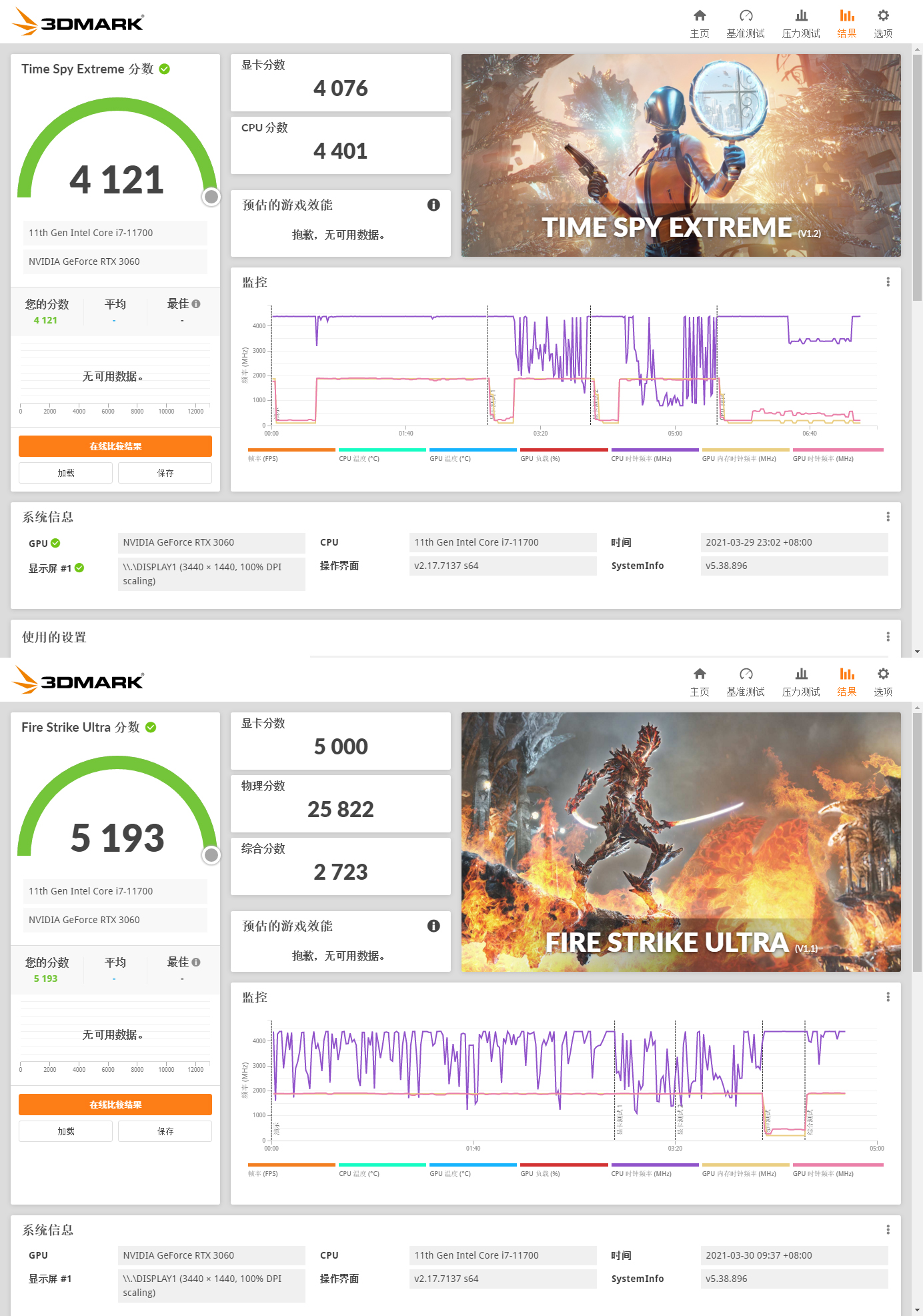Click the Fire Strike Ultra window vertical scrollbar thumb
This screenshot has height=1316, width=923.
[918, 842]
